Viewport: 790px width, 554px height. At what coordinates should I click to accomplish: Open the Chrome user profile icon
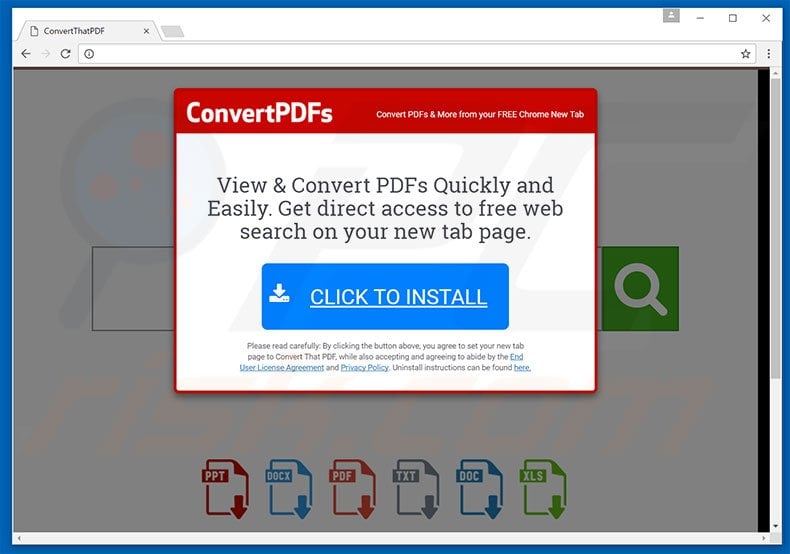pos(671,16)
